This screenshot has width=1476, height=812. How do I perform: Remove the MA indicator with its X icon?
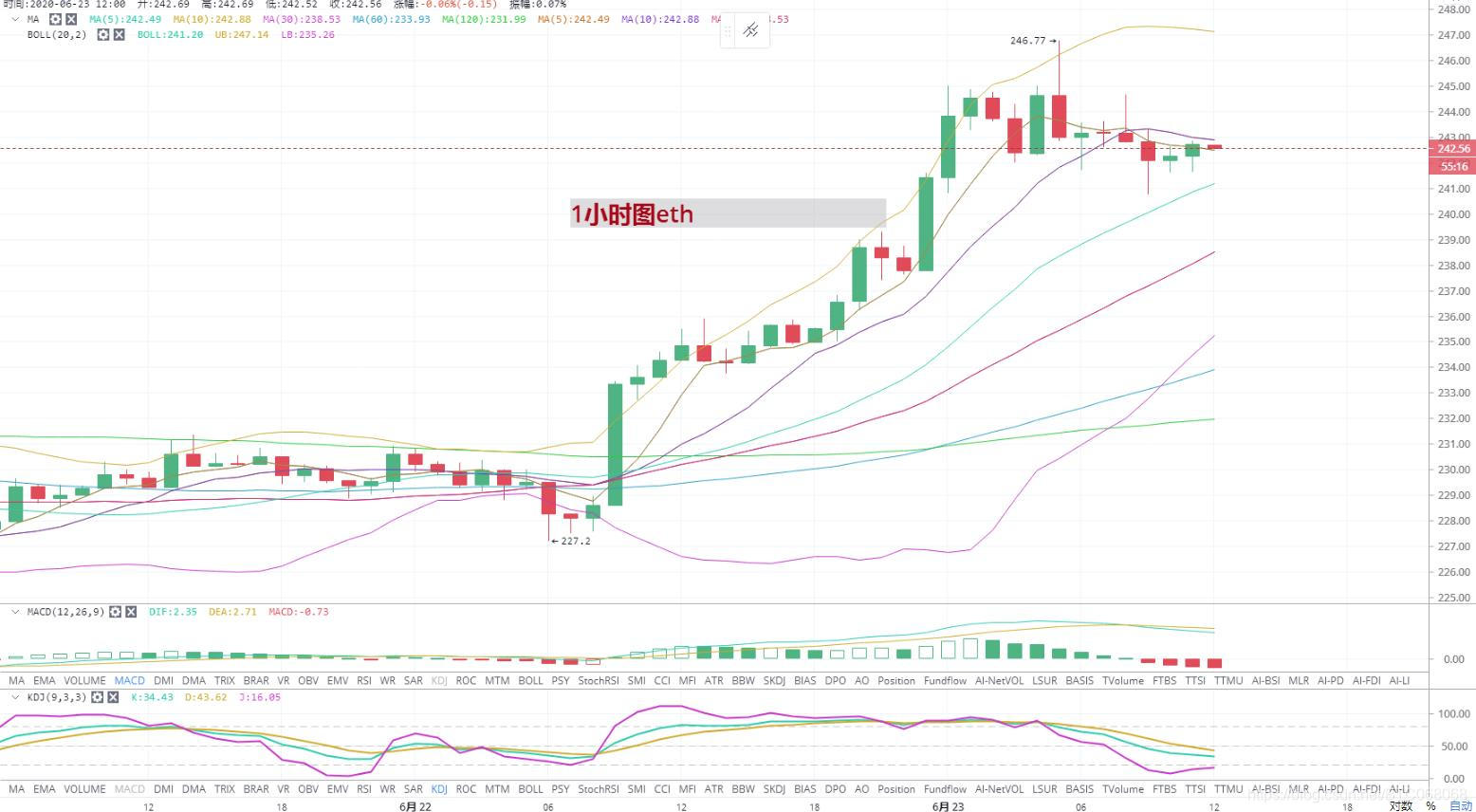coord(70,19)
